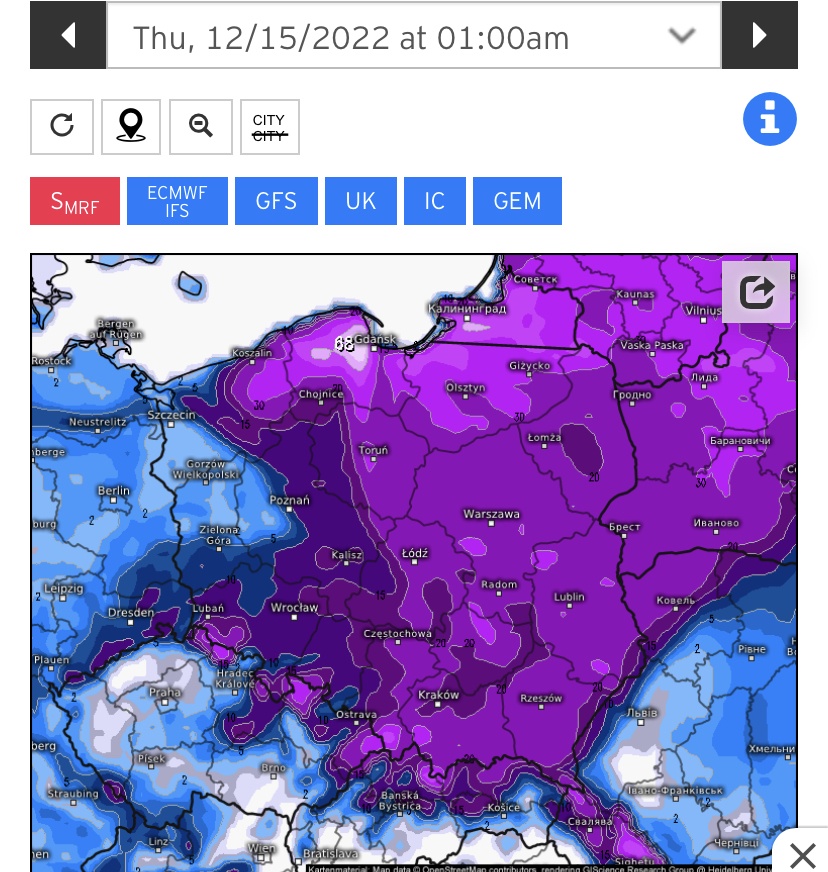Viewport: 828px width, 872px height.
Task: Click the Gdansk city label on map
Action: click(376, 340)
